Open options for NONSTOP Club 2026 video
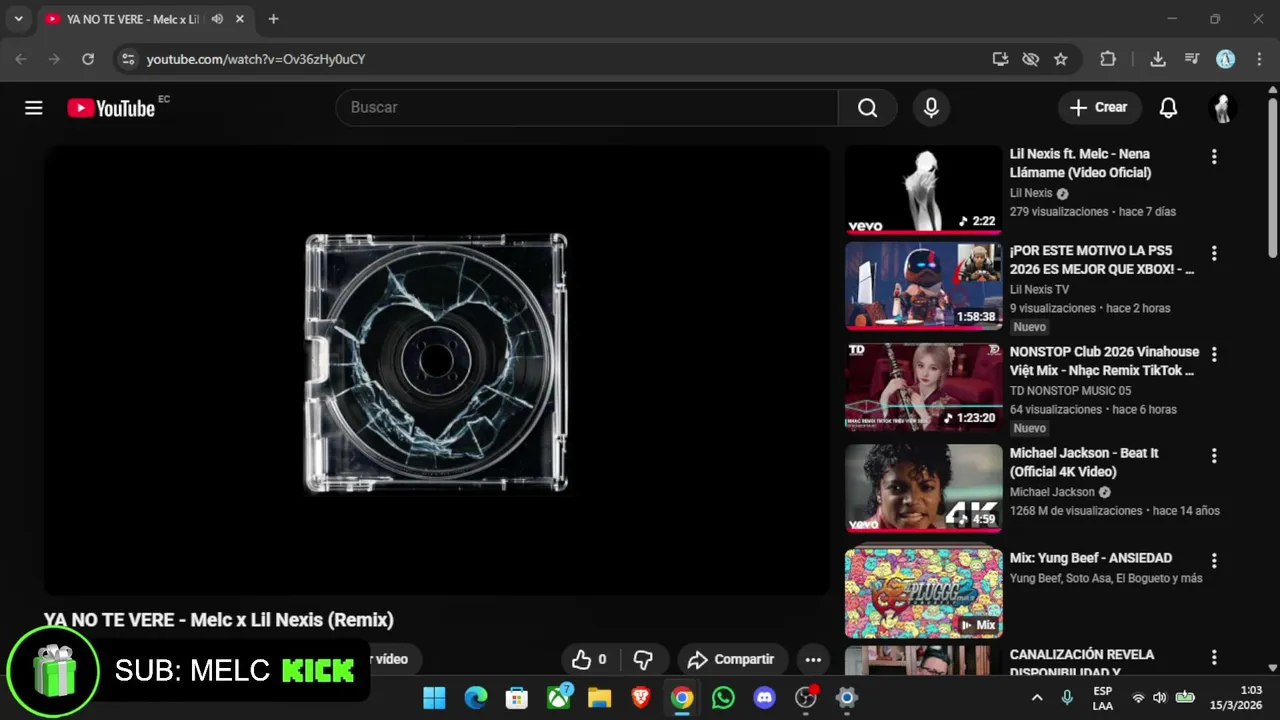This screenshot has width=1280, height=720. click(x=1214, y=355)
